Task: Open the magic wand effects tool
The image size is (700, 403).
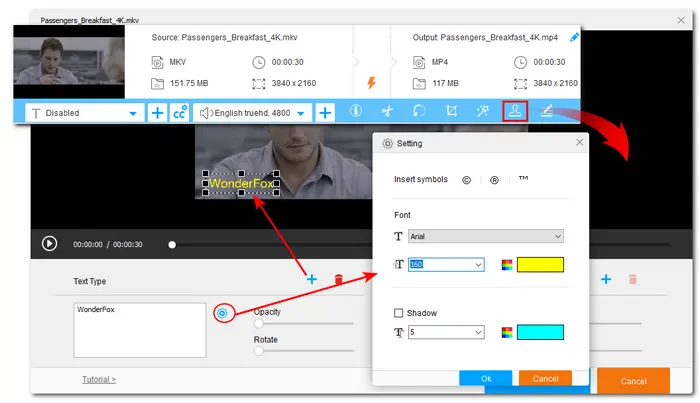Action: [484, 113]
